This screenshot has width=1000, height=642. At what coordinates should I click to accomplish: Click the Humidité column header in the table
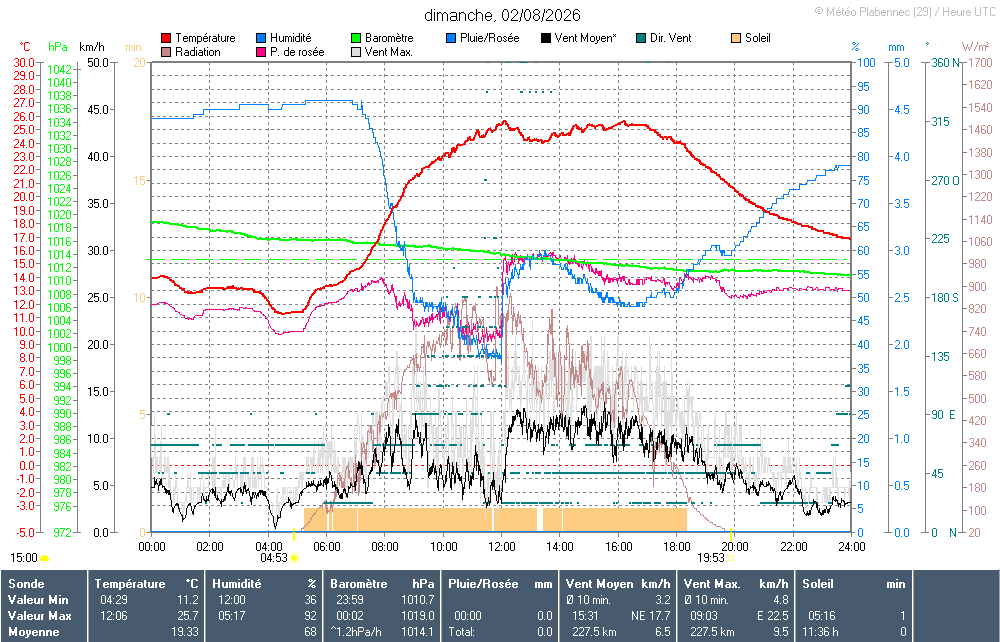tap(237, 584)
